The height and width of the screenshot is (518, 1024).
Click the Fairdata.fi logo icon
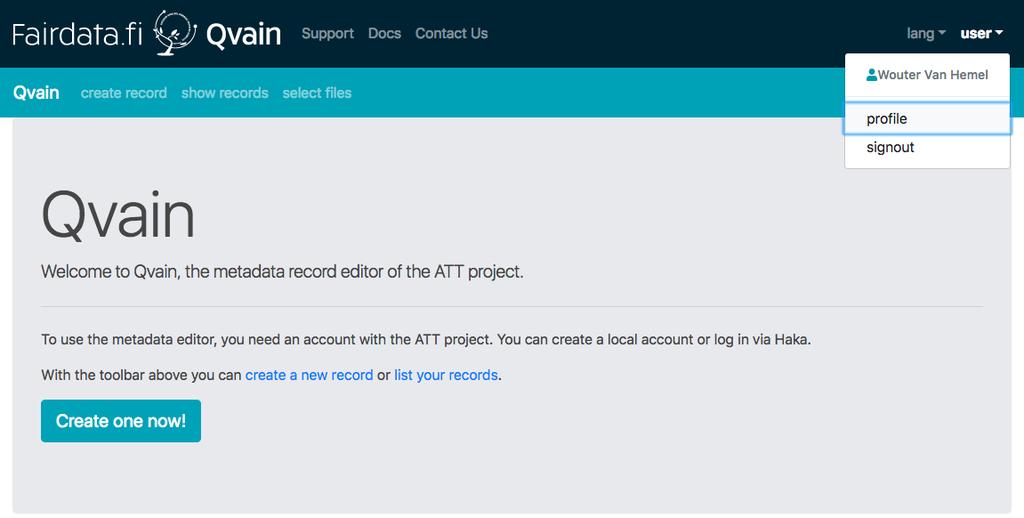tap(174, 33)
